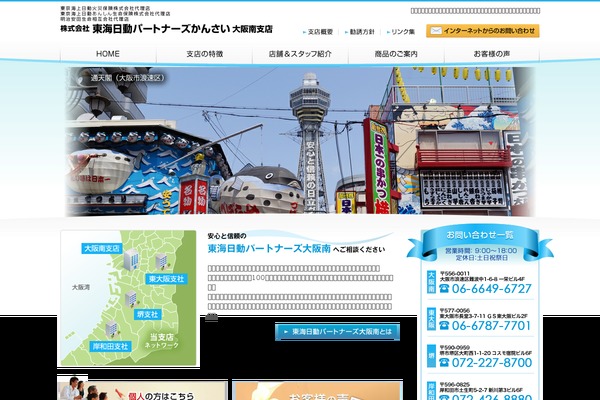Open the お客様の声 banner at bottom

click(x=317, y=390)
